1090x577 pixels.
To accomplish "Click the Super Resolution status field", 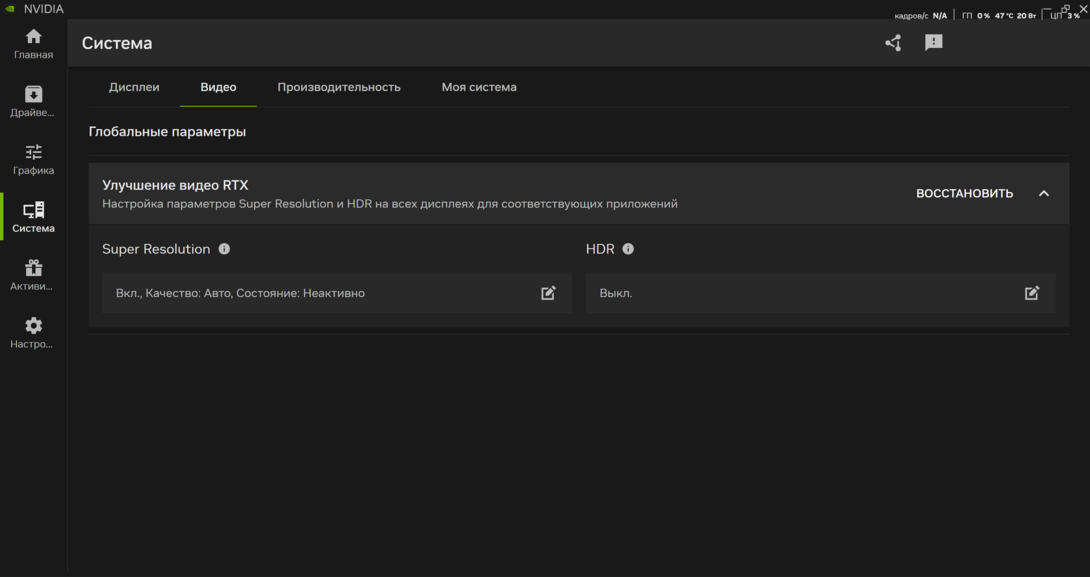I will (x=336, y=293).
